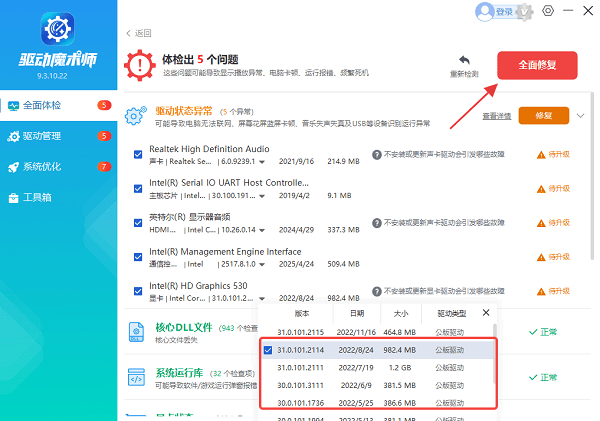Open version dropdown for Management Engine 2517.8.1.0
Screen dimensions: 600x421
pyautogui.click(x=262, y=264)
